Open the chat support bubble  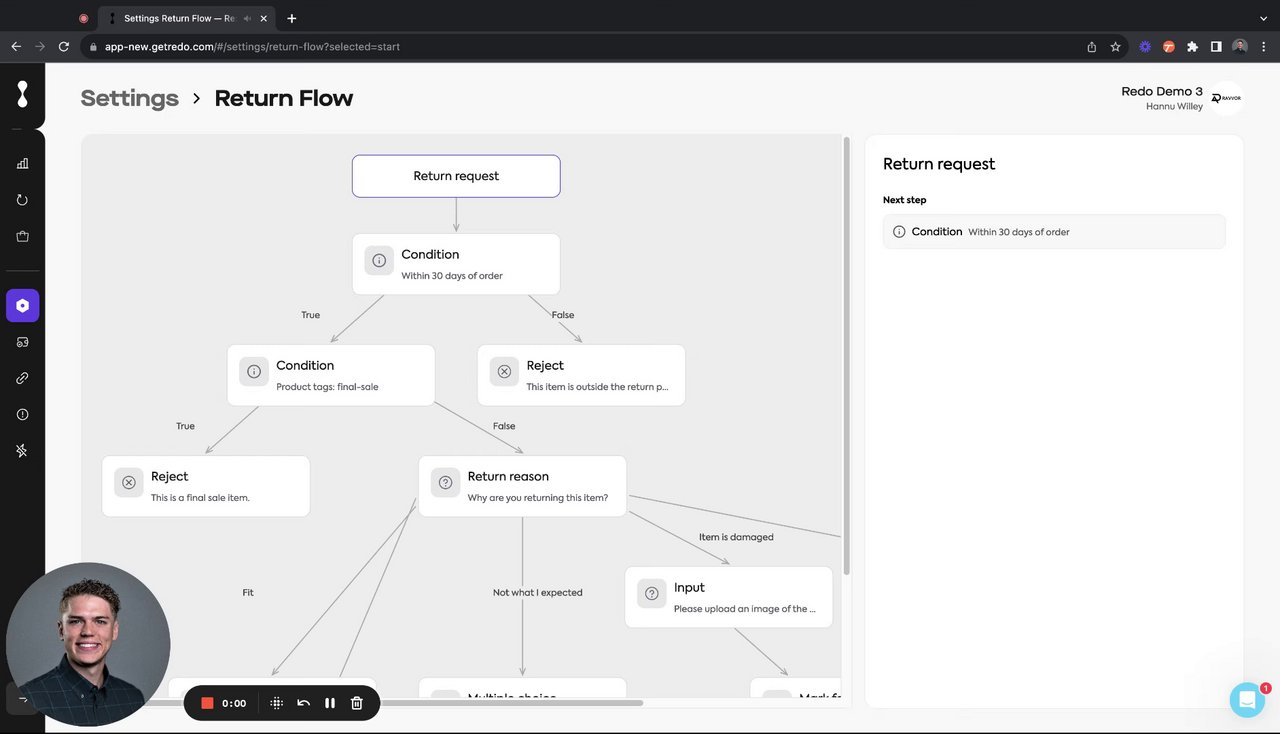click(1247, 700)
